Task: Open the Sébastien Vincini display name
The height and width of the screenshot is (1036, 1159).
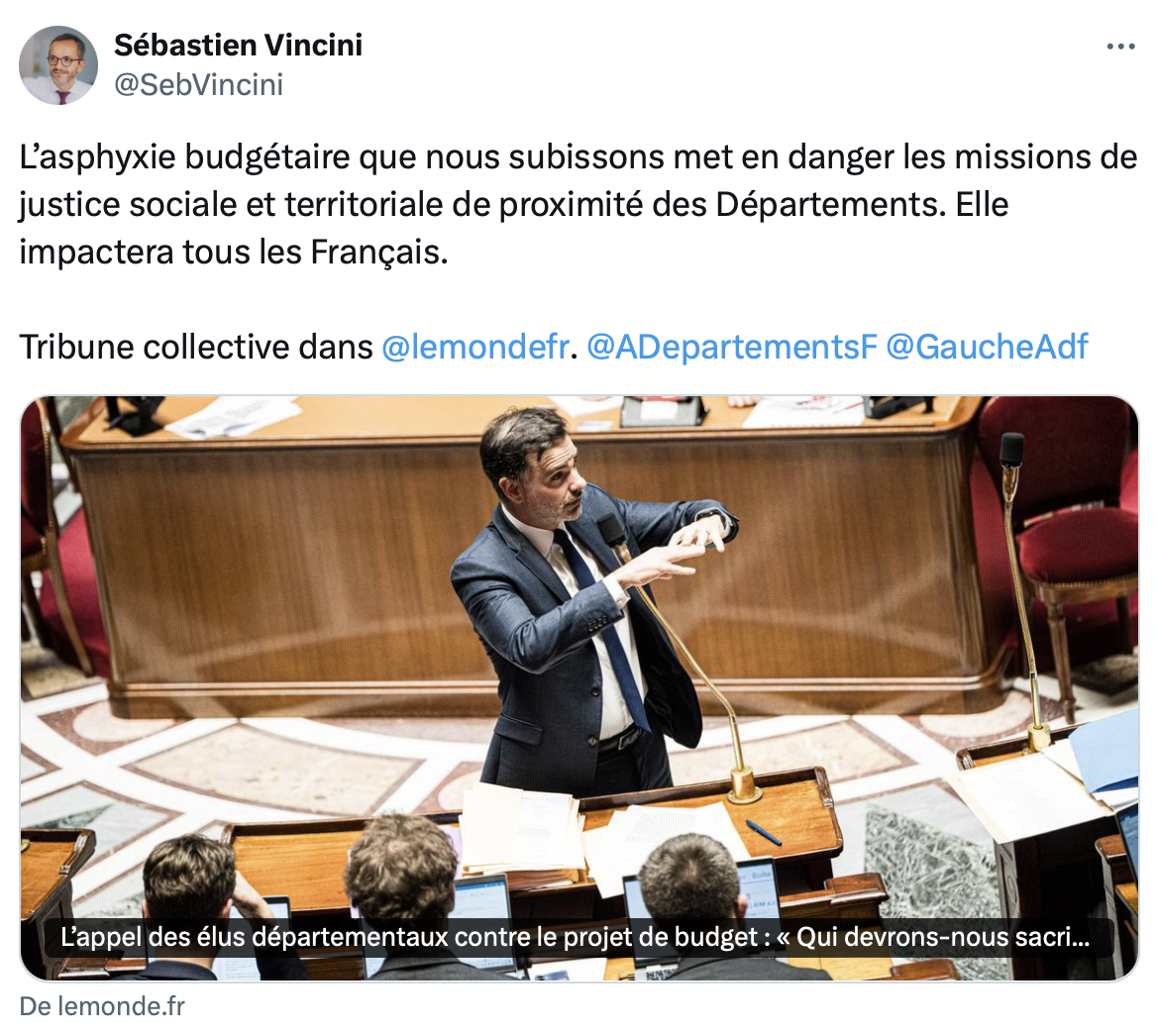Action: point(238,46)
